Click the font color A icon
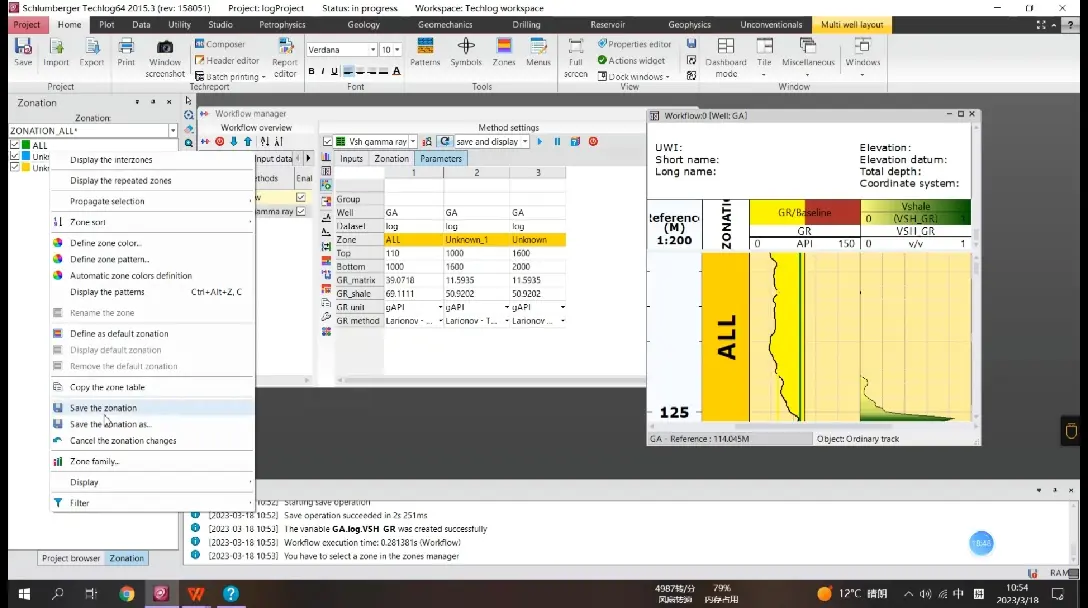Screen dimensions: 1088x608 pyautogui.click(x=396, y=71)
